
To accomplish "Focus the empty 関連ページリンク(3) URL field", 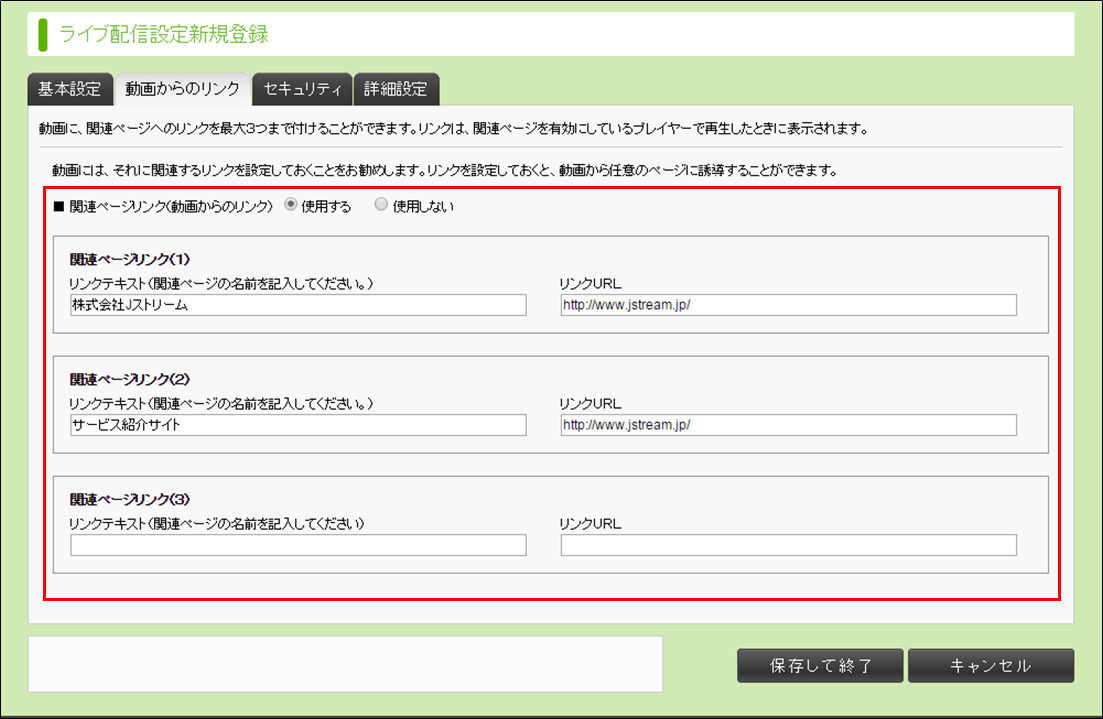I will point(789,545).
